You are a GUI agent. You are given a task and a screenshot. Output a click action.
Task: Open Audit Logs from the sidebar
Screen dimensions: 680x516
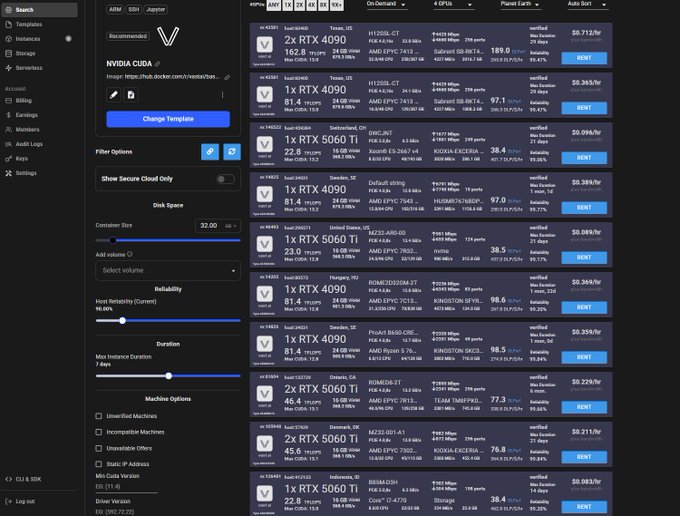point(29,144)
